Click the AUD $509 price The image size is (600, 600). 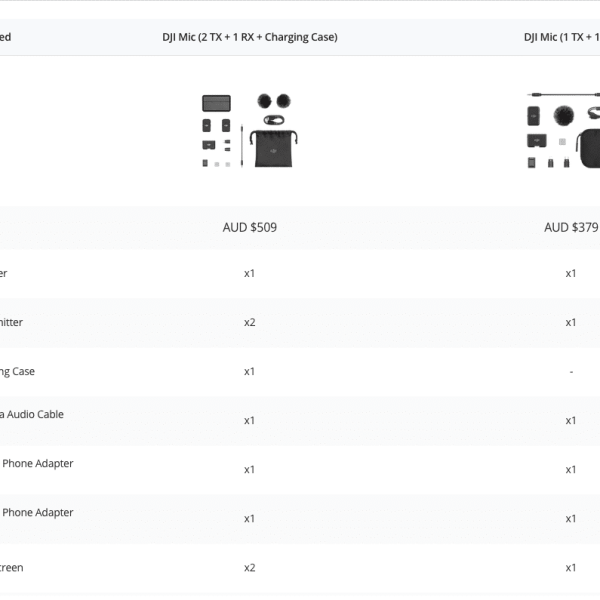click(250, 227)
